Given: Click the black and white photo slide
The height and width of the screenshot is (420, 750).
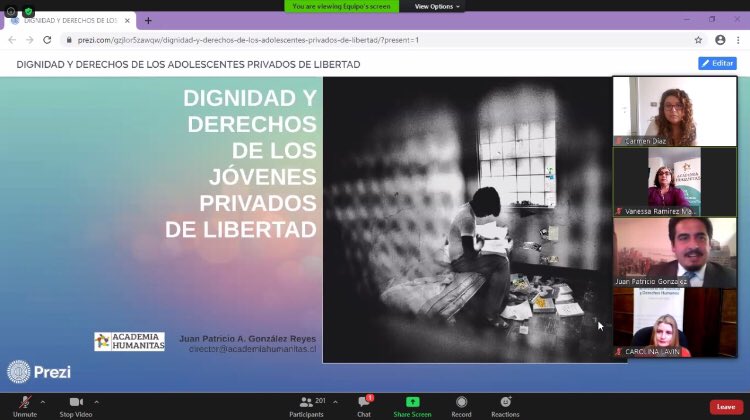Looking at the screenshot, I should pos(467,220).
